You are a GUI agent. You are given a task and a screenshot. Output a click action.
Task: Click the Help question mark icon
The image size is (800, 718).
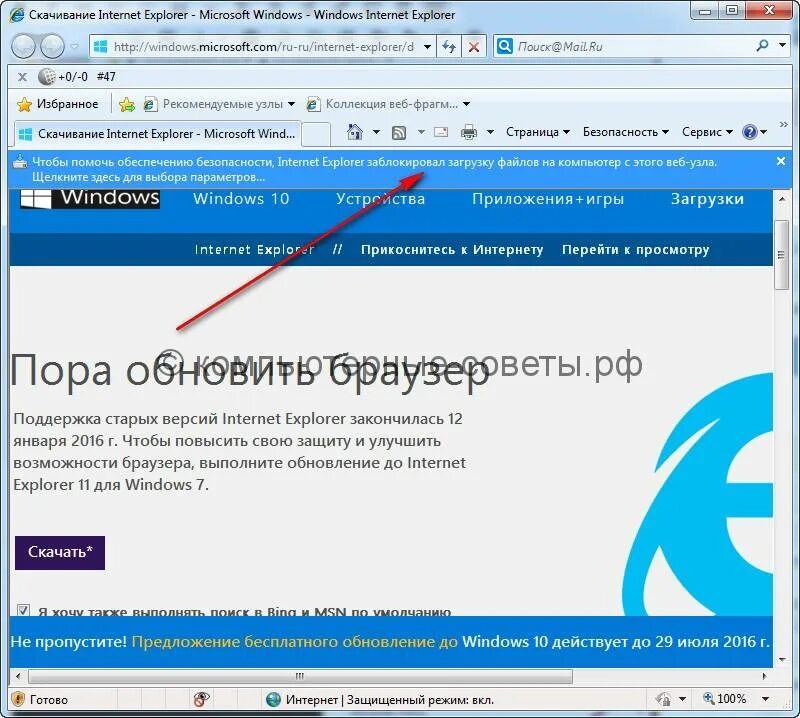749,133
